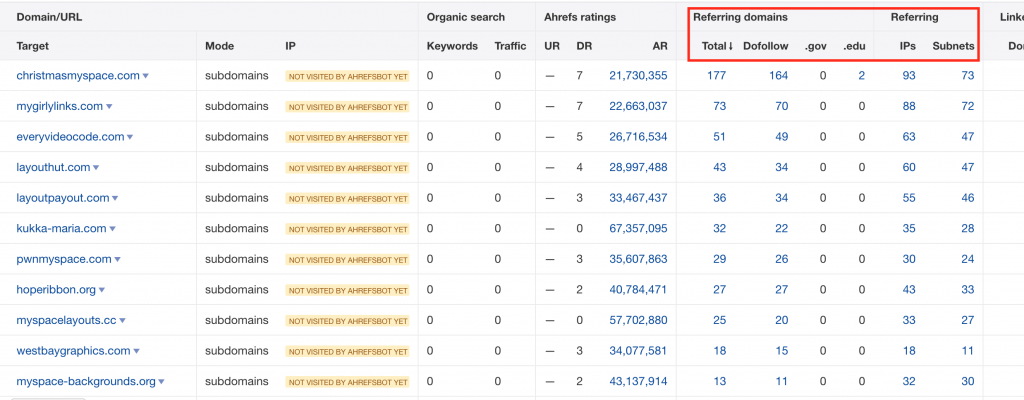Screen dimensions: 1024x400
Task: Open AR value 26,716,534
Action: tap(638, 137)
